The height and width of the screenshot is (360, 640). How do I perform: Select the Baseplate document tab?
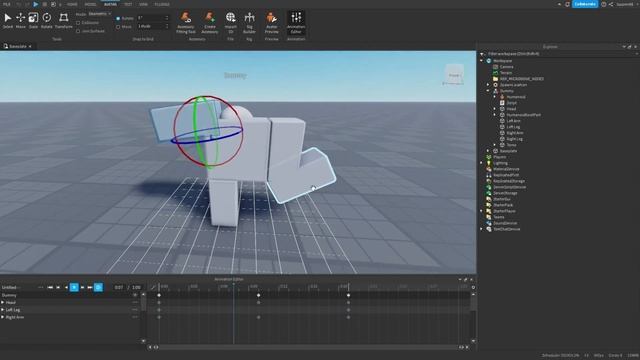click(17, 47)
